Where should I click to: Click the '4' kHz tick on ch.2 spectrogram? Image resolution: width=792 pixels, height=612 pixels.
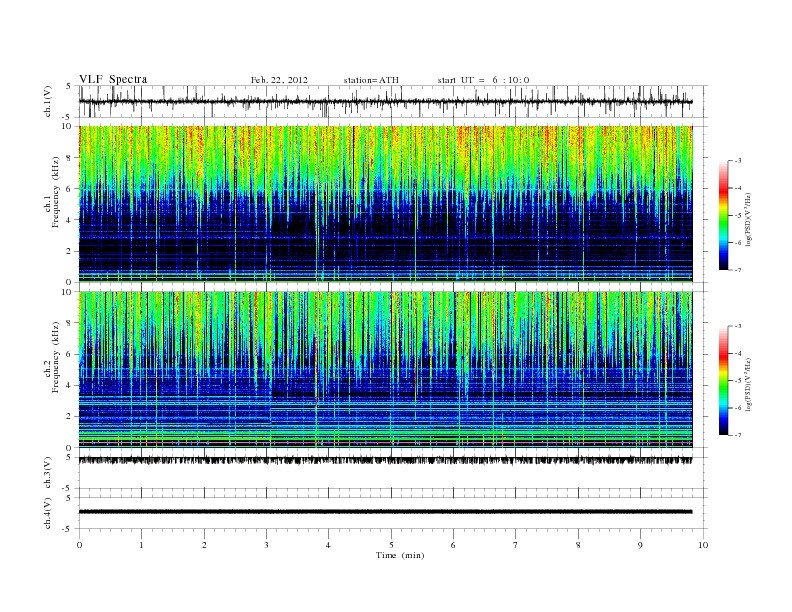(69, 386)
